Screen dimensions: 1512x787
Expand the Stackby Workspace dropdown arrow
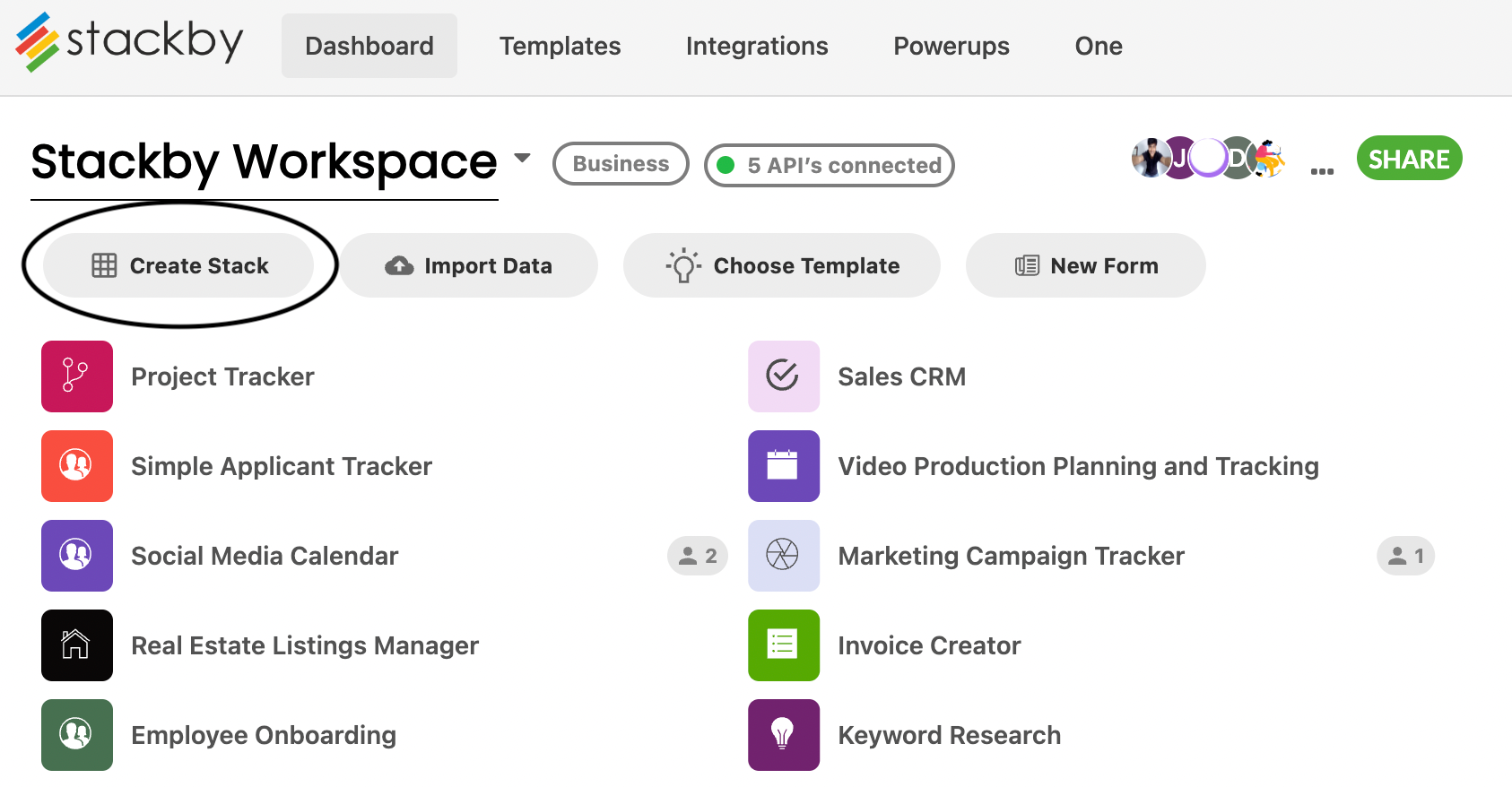pos(522,159)
